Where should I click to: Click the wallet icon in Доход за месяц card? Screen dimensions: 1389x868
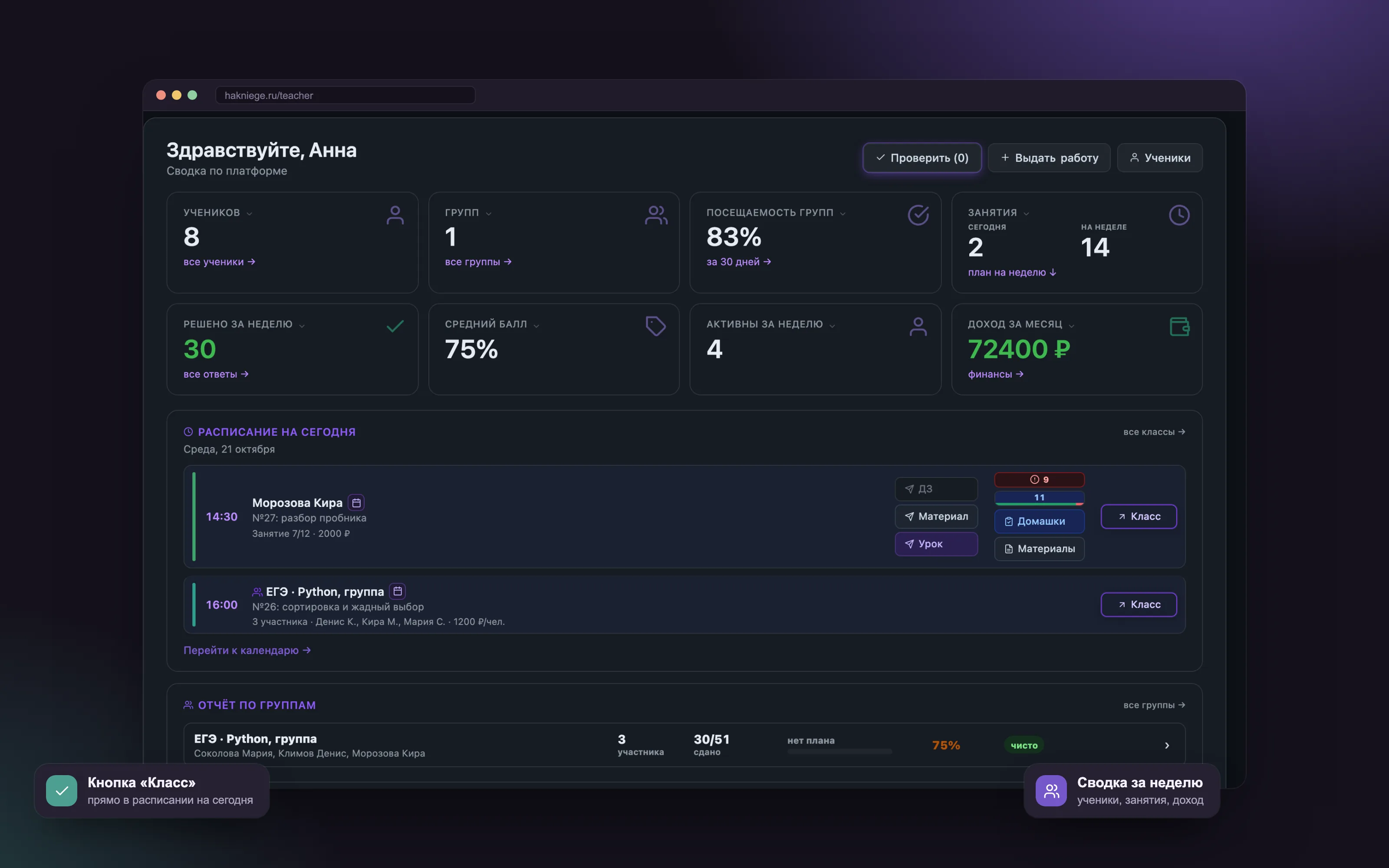pos(1179,327)
